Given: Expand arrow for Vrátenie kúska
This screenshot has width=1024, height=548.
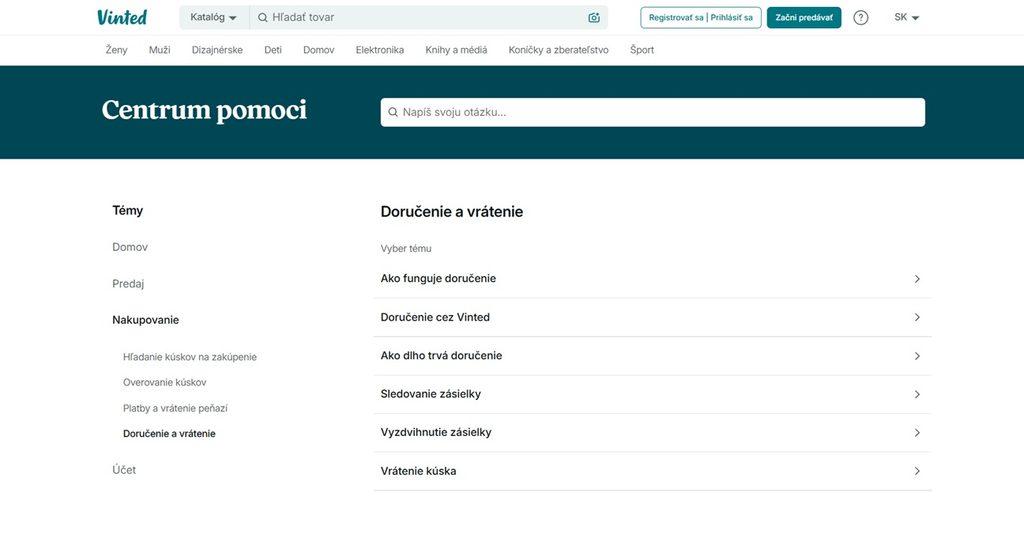Looking at the screenshot, I should tap(917, 471).
